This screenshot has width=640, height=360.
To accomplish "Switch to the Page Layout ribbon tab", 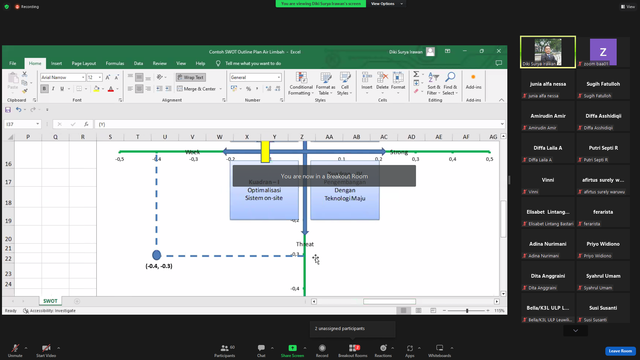I will tap(84, 63).
